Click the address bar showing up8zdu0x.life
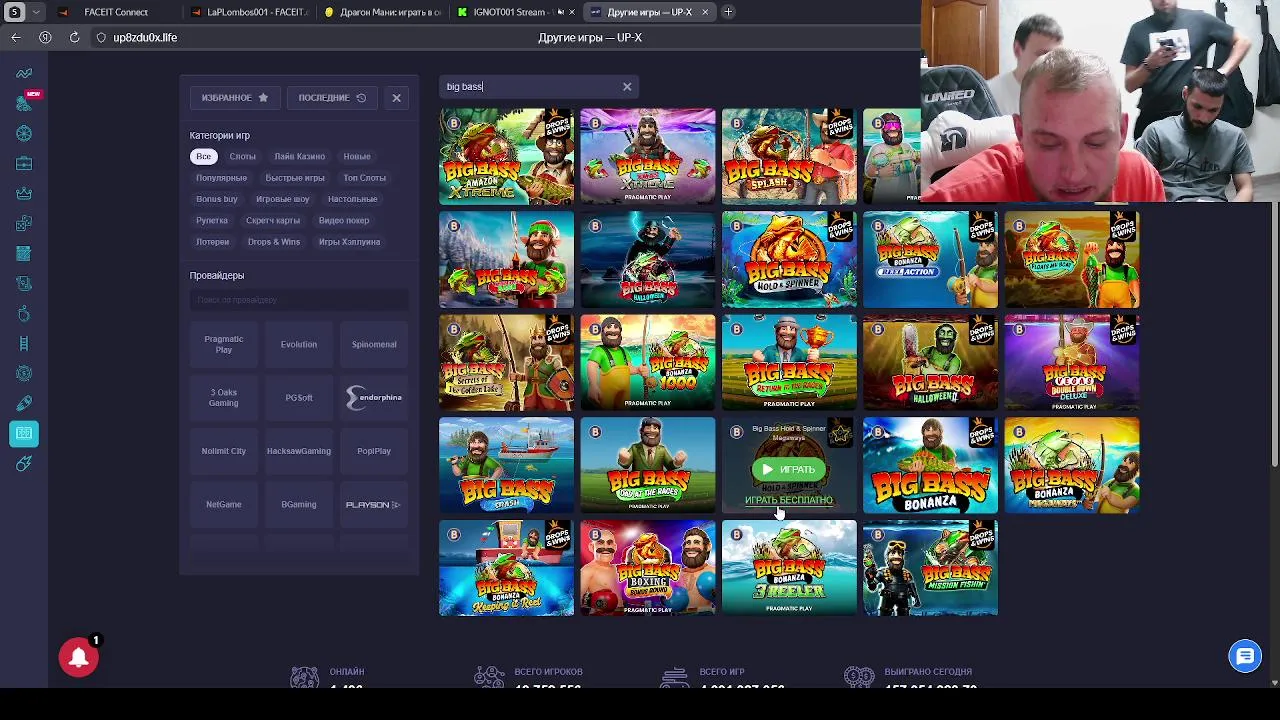Image resolution: width=1280 pixels, height=720 pixels. 145,37
